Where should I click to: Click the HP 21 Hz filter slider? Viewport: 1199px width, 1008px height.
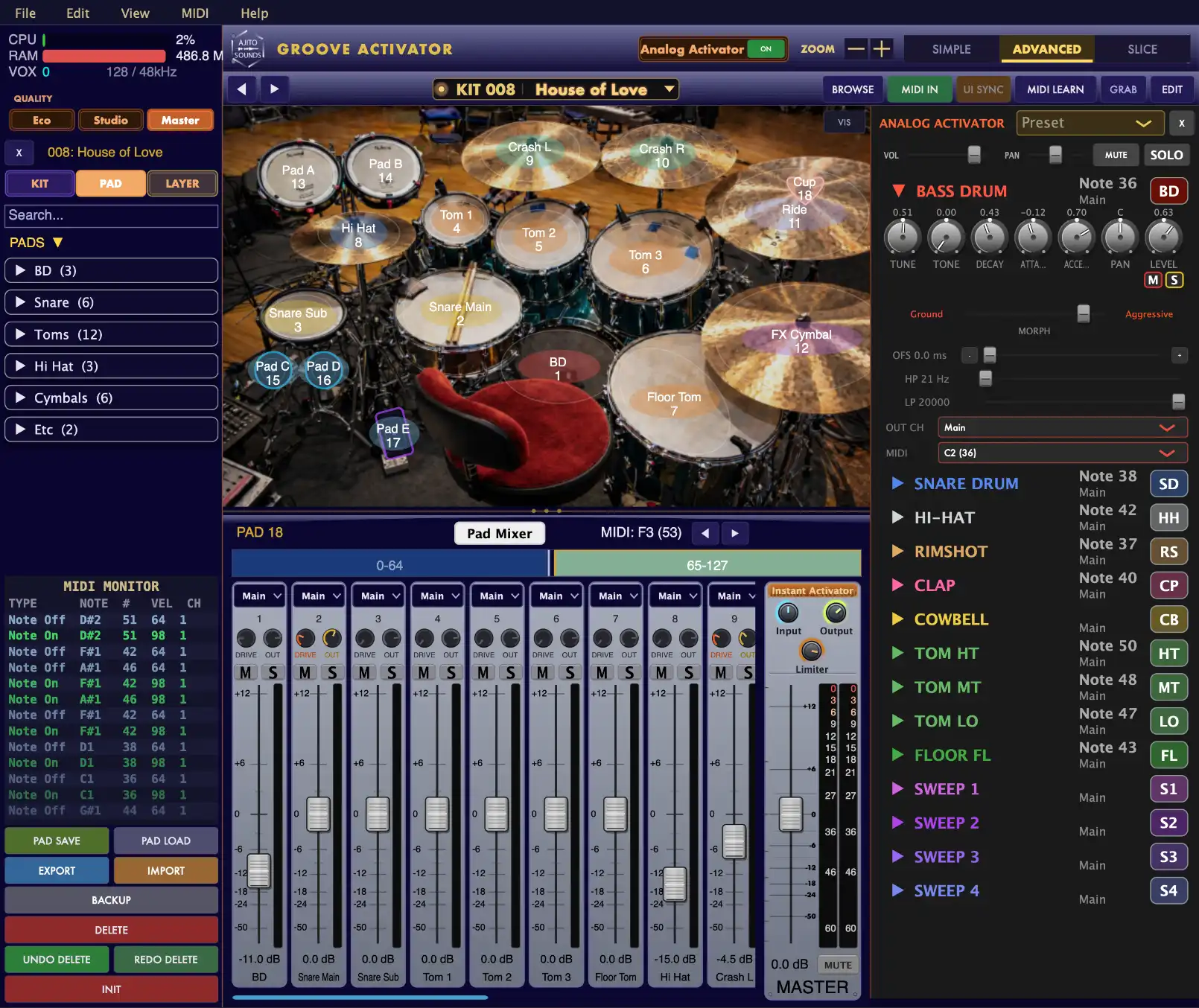pyautogui.click(x=985, y=379)
